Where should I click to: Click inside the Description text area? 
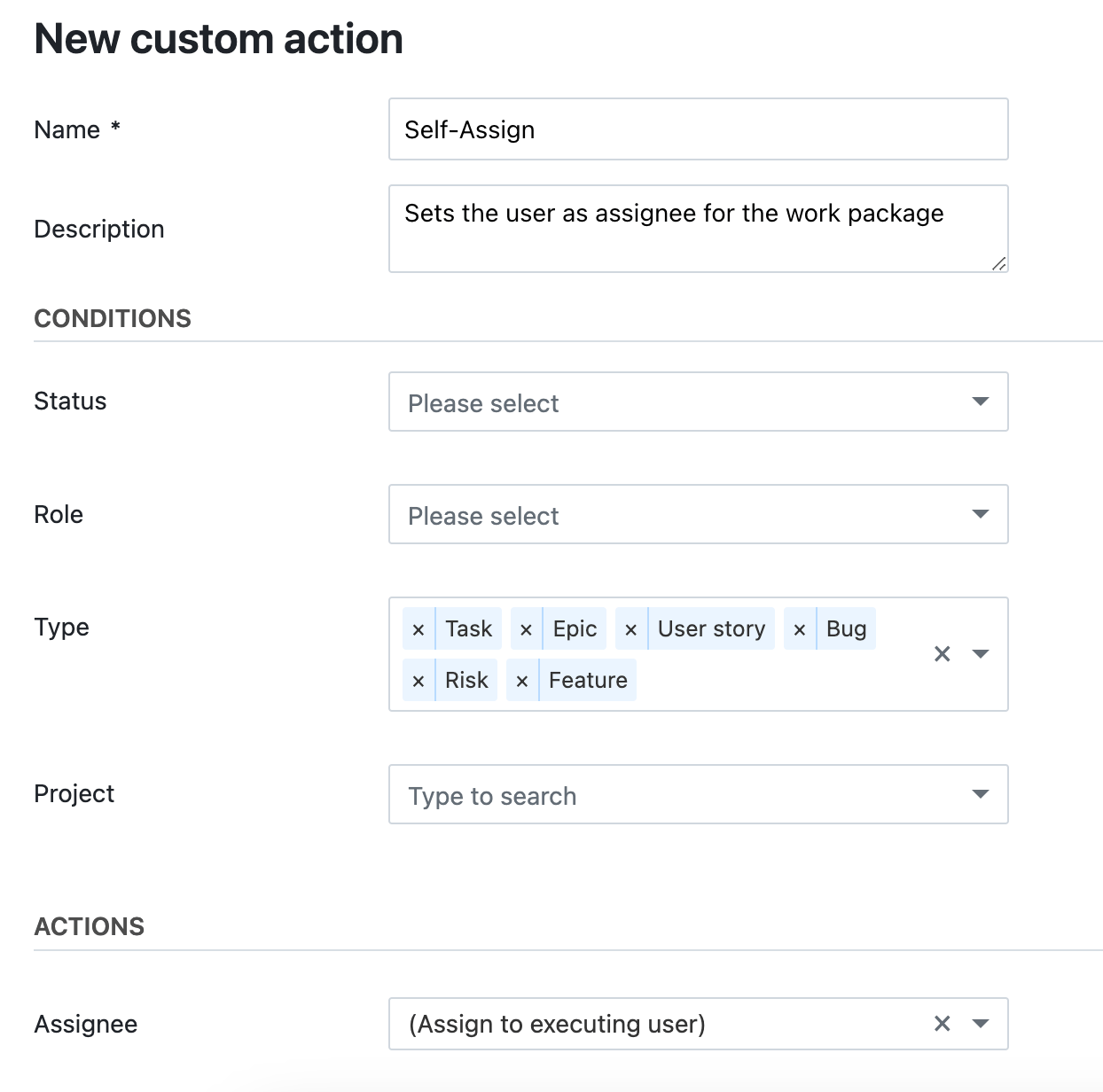(698, 229)
